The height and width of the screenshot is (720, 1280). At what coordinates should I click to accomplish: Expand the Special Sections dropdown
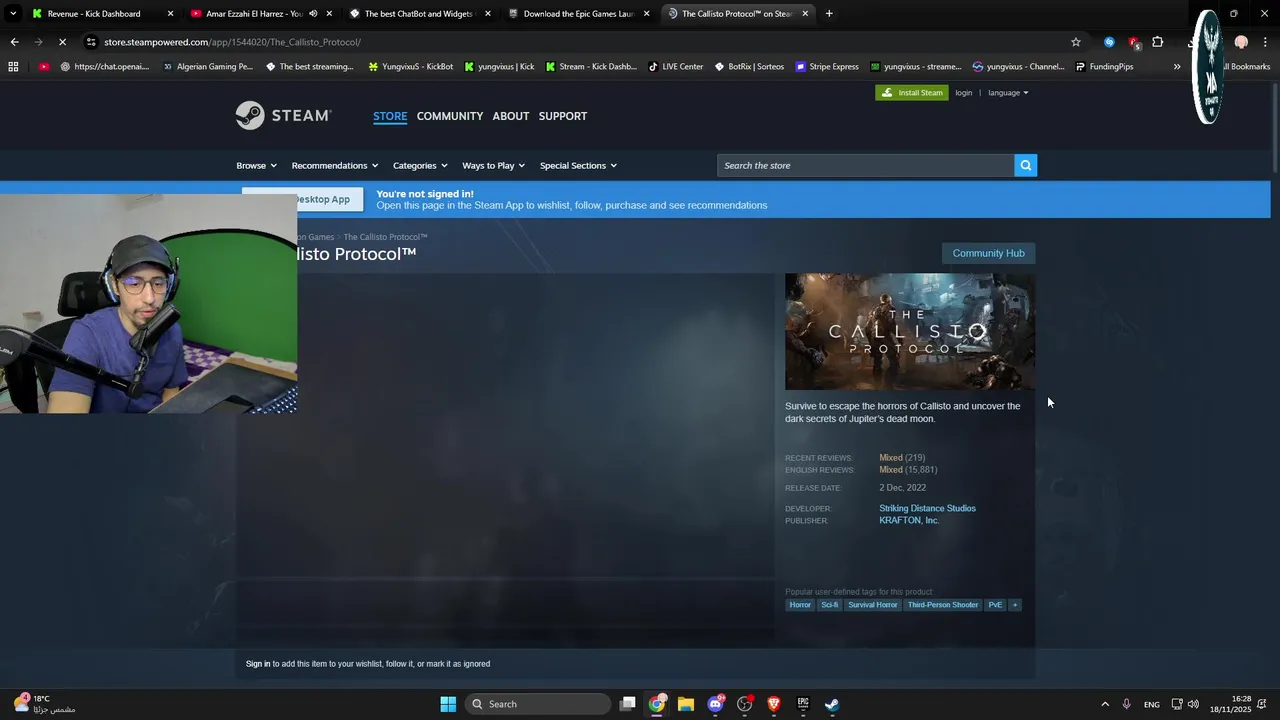click(578, 165)
